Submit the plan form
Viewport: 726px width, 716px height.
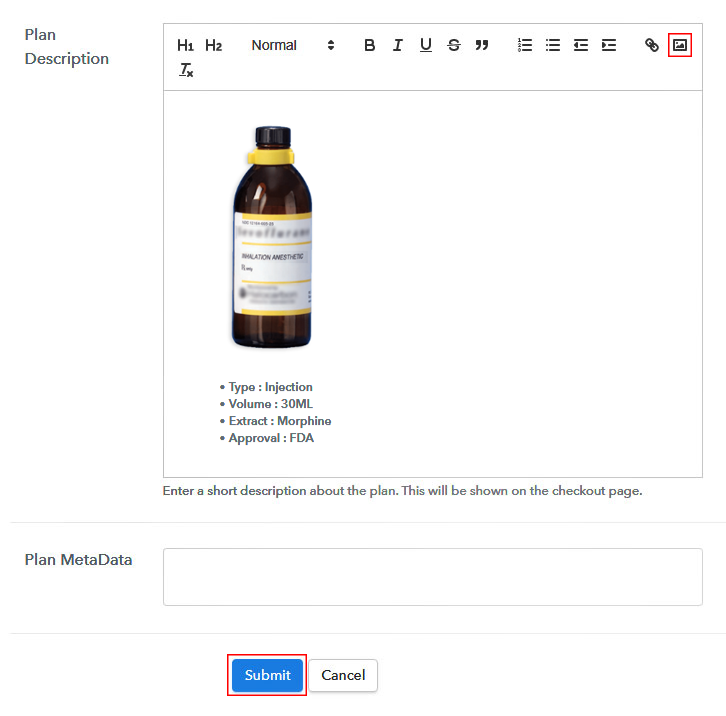point(267,675)
